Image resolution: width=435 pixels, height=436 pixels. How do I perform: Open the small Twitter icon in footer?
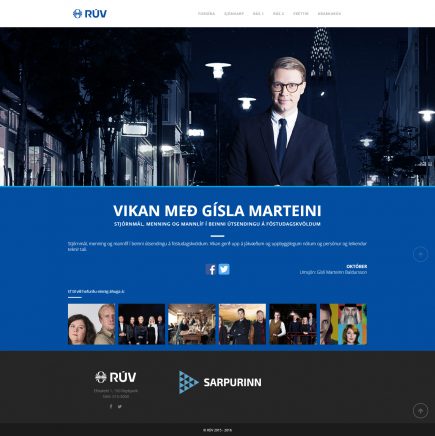120,406
